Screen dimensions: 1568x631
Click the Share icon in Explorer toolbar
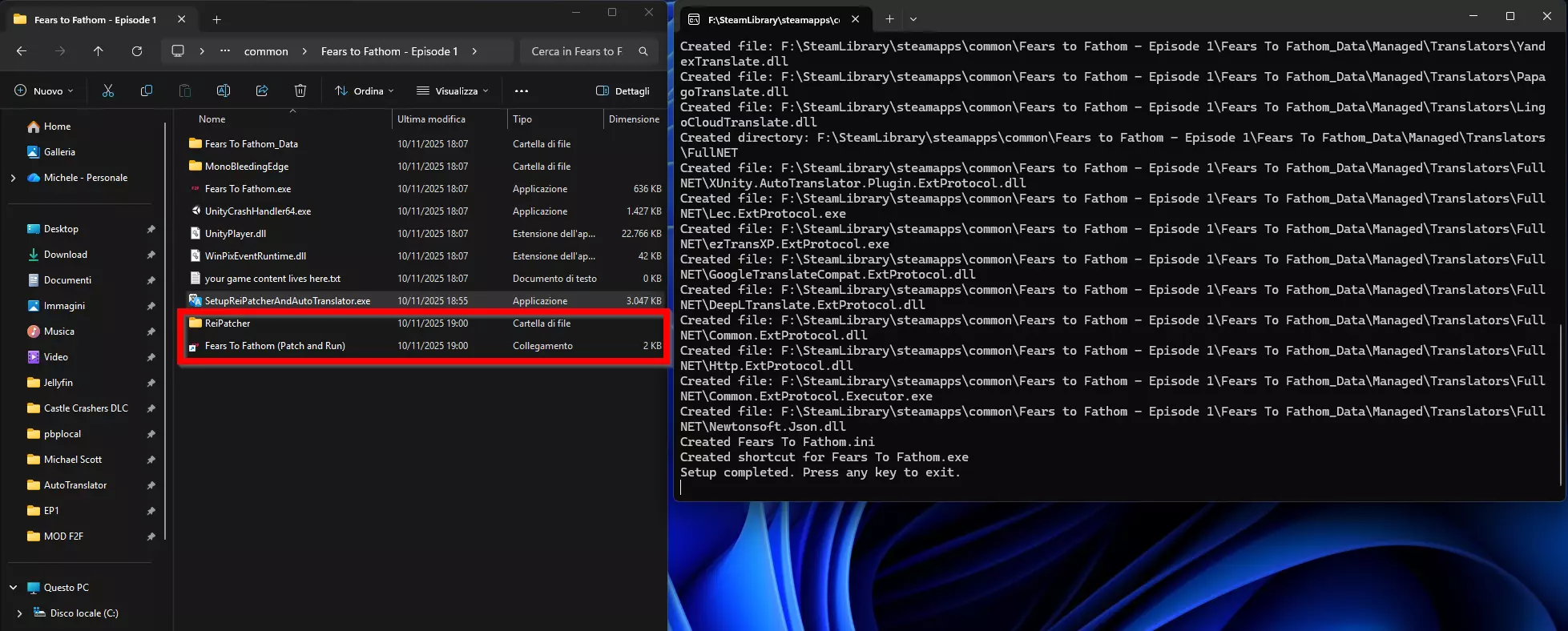[262, 91]
